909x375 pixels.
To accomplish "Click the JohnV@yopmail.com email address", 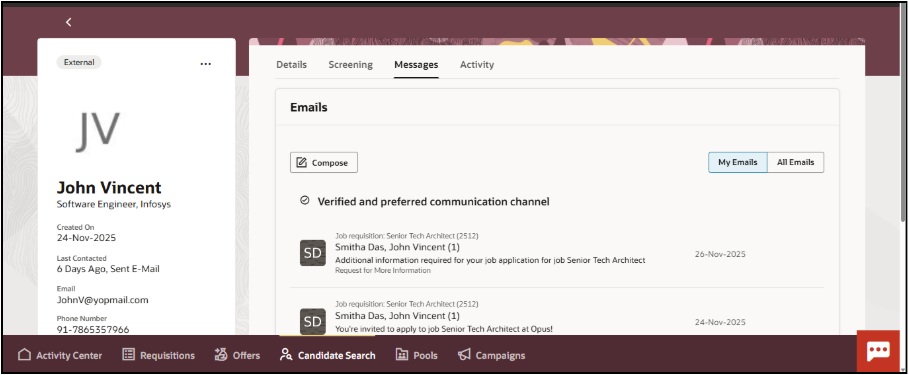I will (103, 300).
